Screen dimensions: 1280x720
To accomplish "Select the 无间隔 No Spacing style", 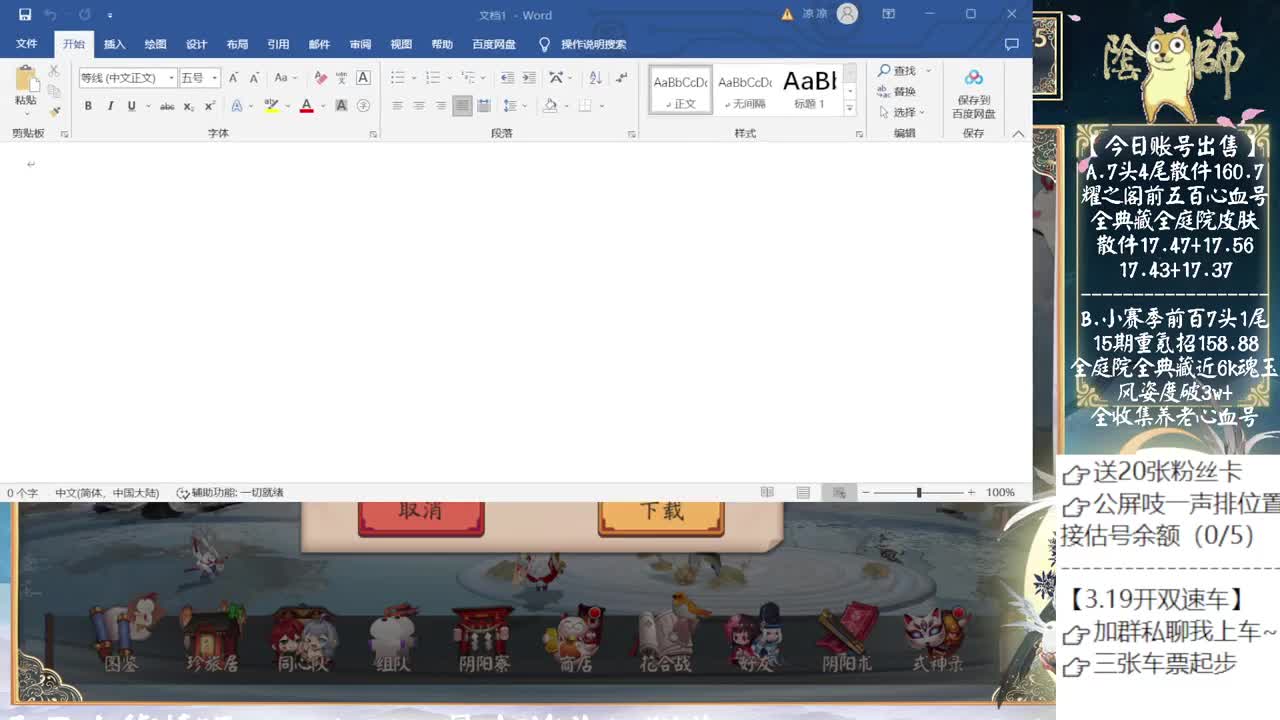I will click(x=745, y=89).
